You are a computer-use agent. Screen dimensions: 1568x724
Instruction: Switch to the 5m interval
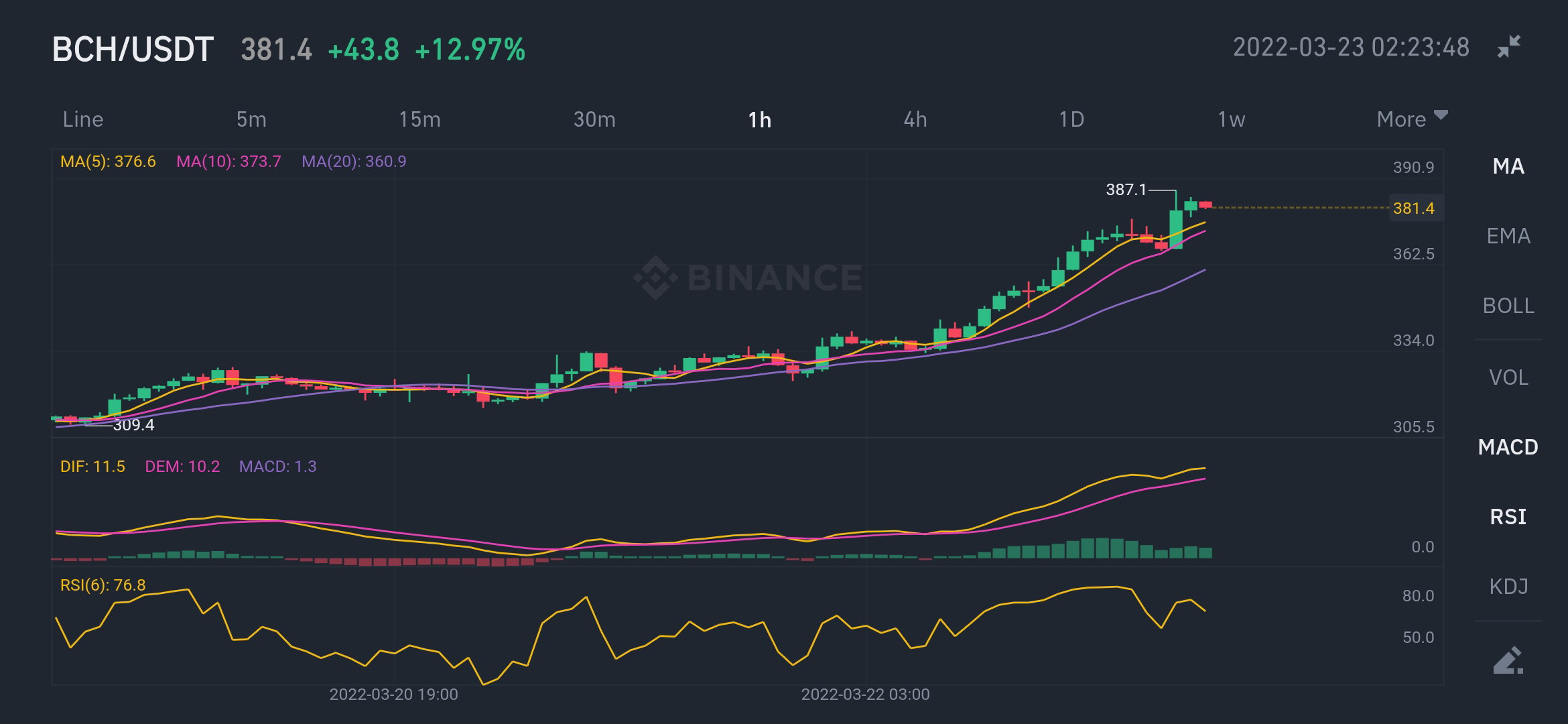point(251,119)
